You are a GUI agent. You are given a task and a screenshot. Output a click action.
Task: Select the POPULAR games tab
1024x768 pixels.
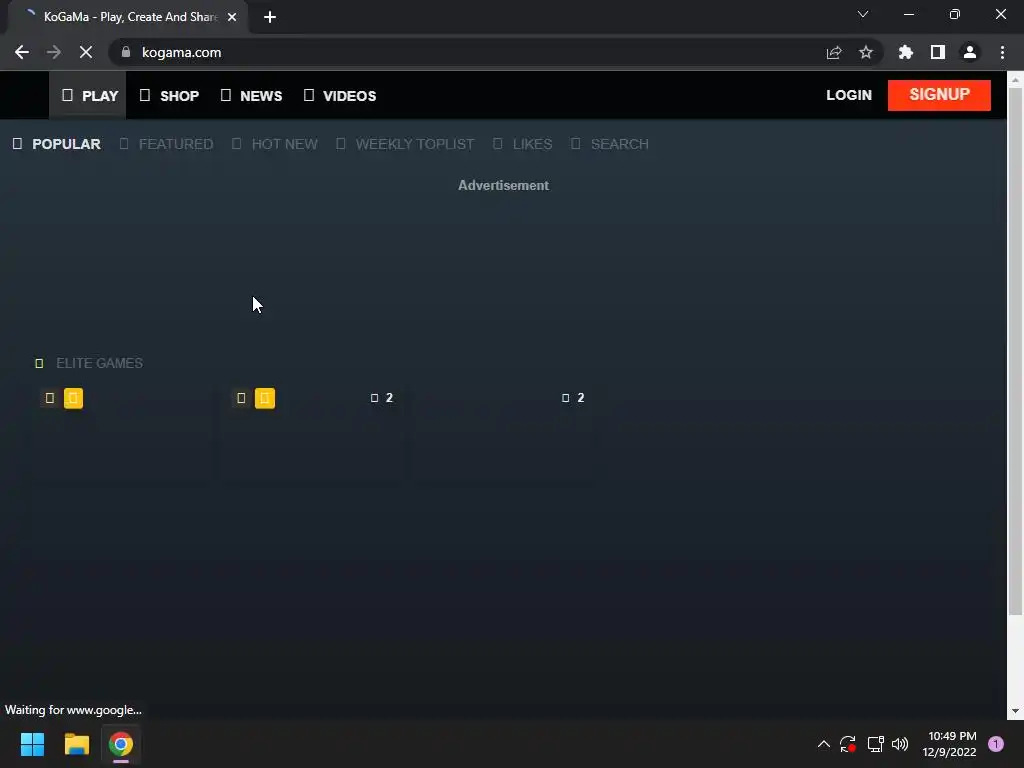[57, 144]
